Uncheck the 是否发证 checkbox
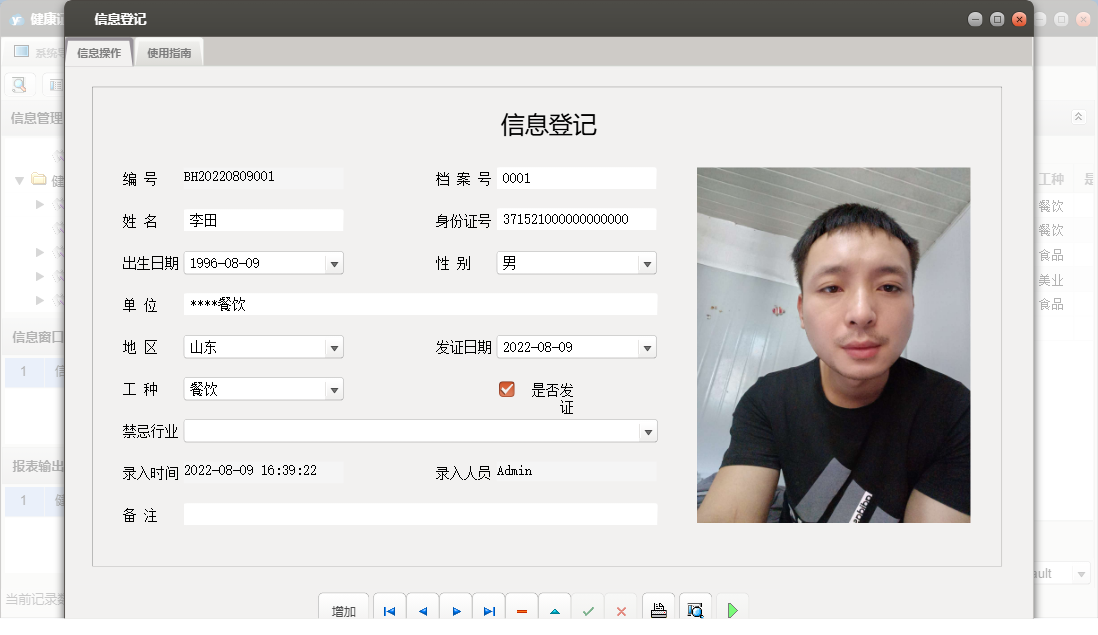This screenshot has width=1098, height=635. [x=507, y=389]
